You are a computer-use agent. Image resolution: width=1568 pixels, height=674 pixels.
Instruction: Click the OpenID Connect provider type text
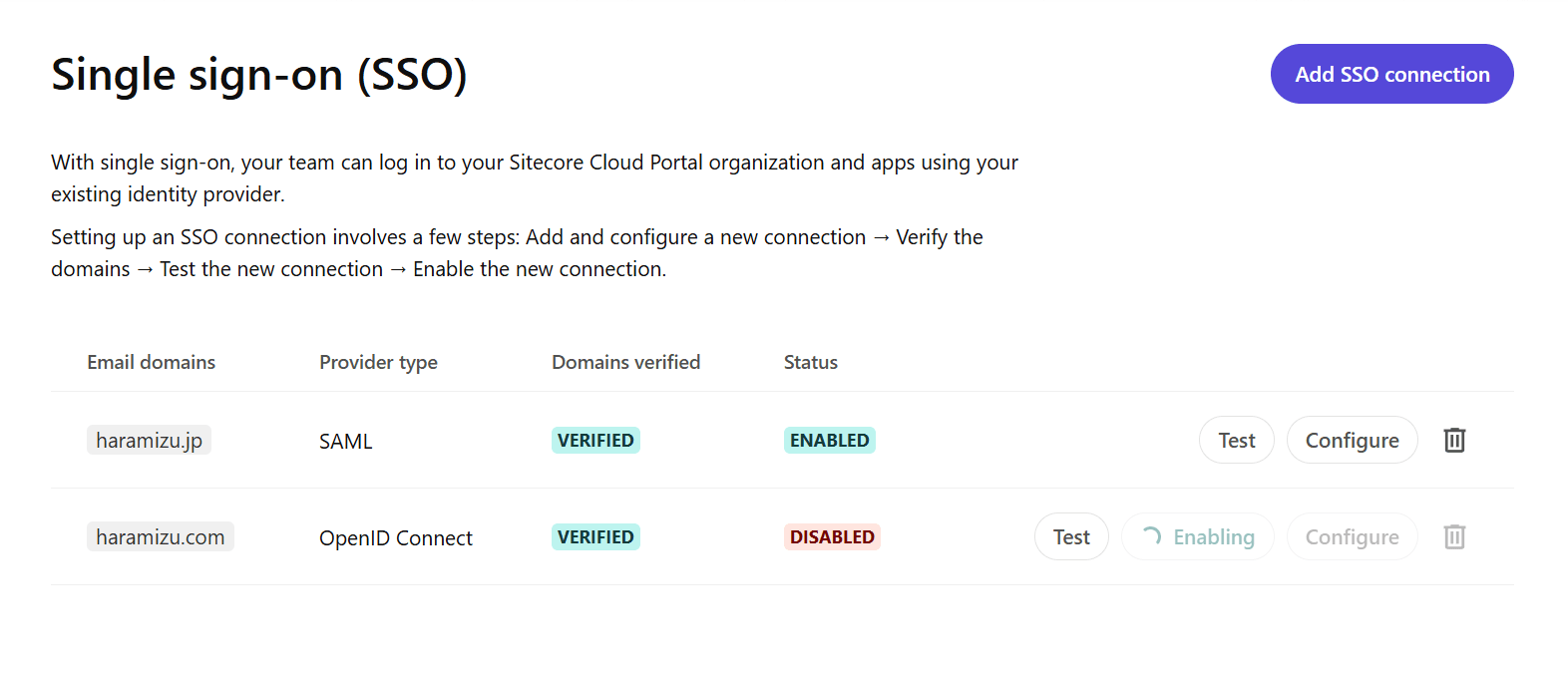click(x=395, y=538)
